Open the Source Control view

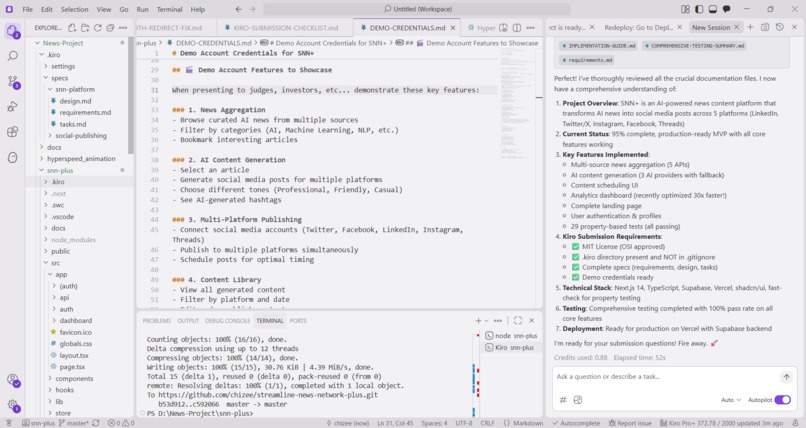click(13, 81)
